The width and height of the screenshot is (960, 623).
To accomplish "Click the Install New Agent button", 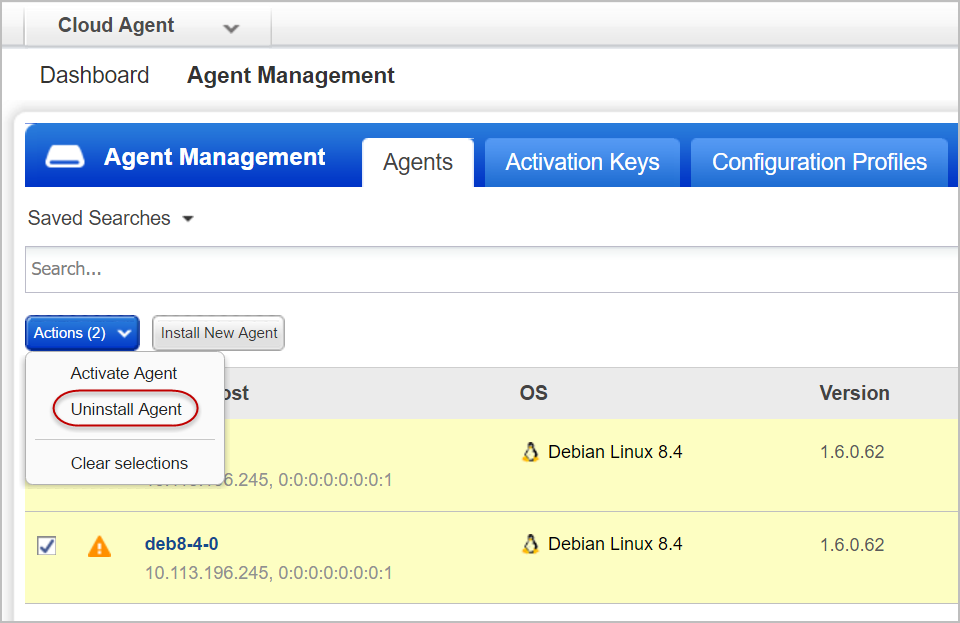I will click(218, 332).
